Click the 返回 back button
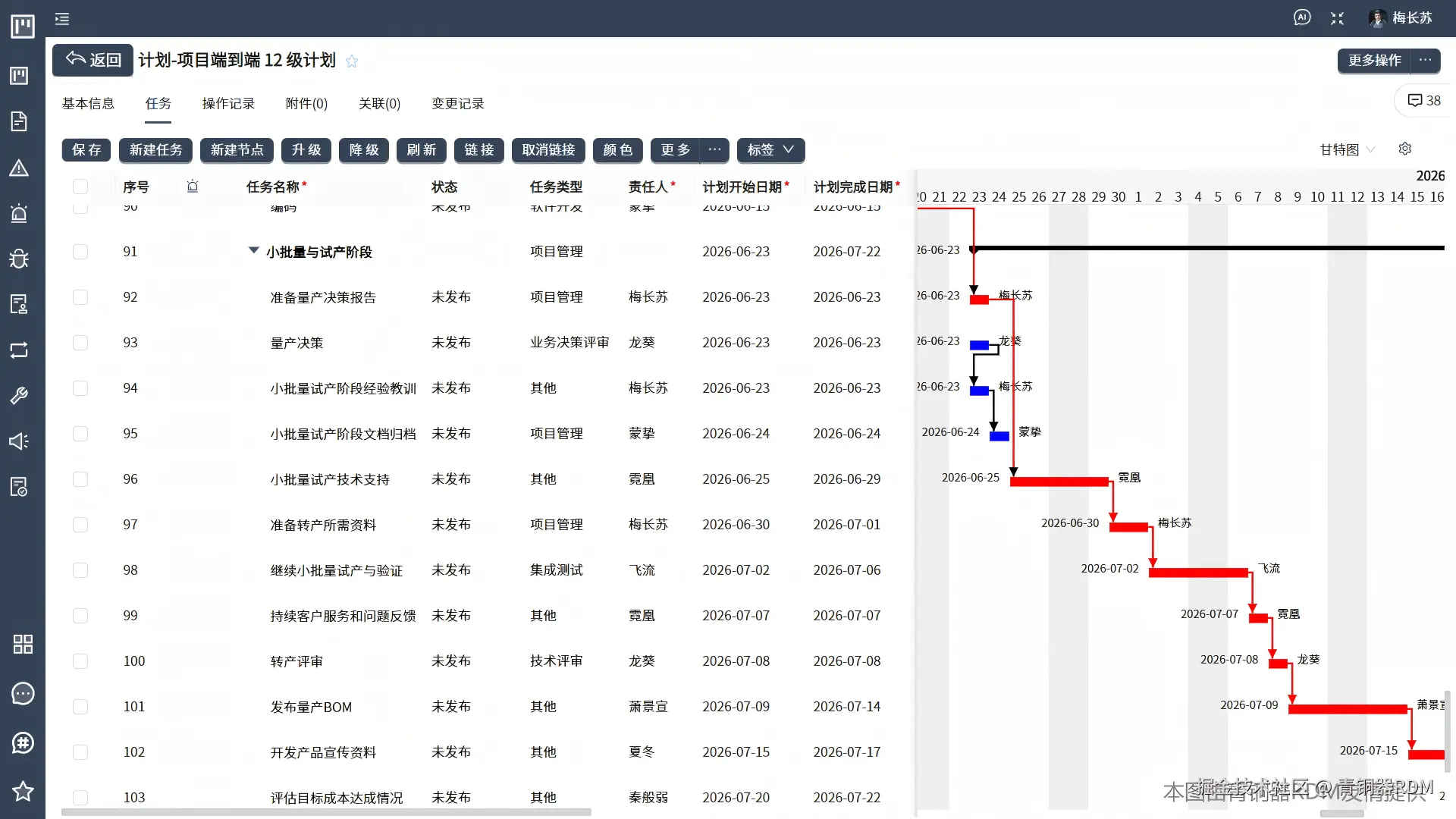 [92, 60]
